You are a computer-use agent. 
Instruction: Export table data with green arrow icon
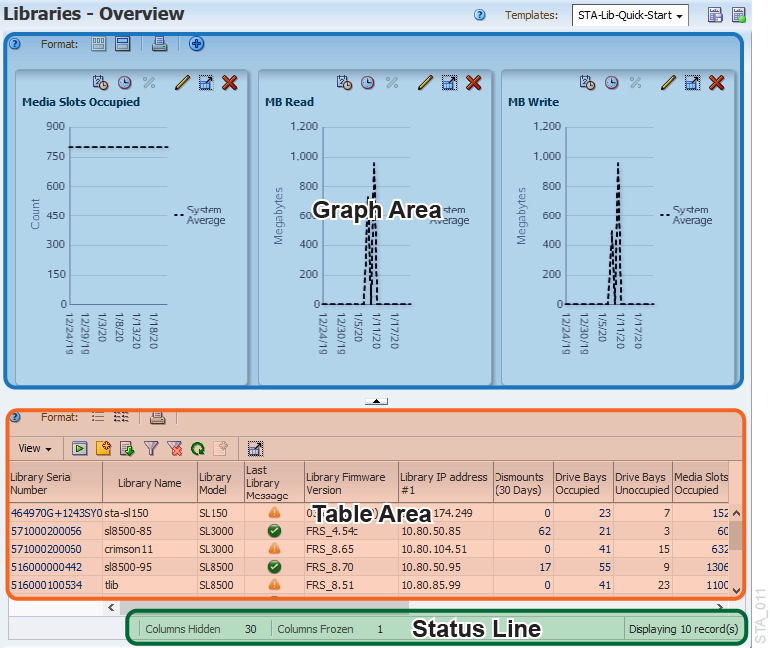tap(127, 448)
